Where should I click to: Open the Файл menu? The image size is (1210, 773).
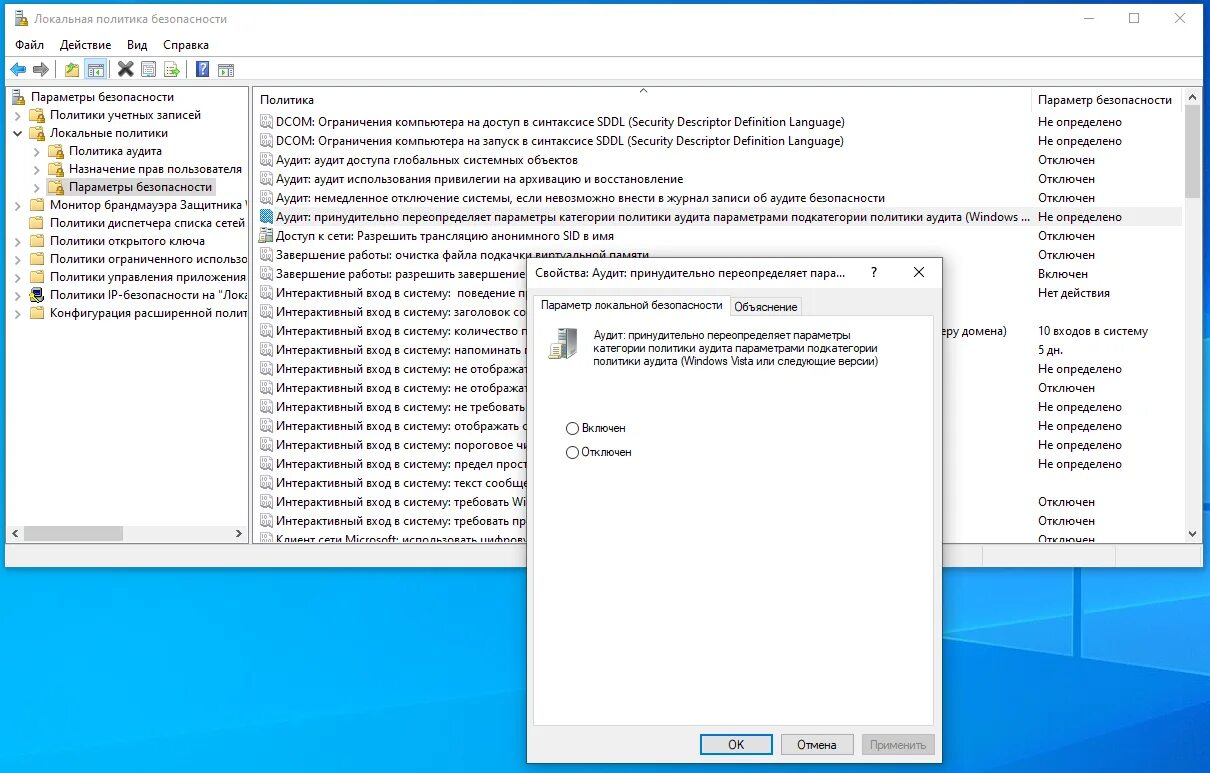(30, 45)
